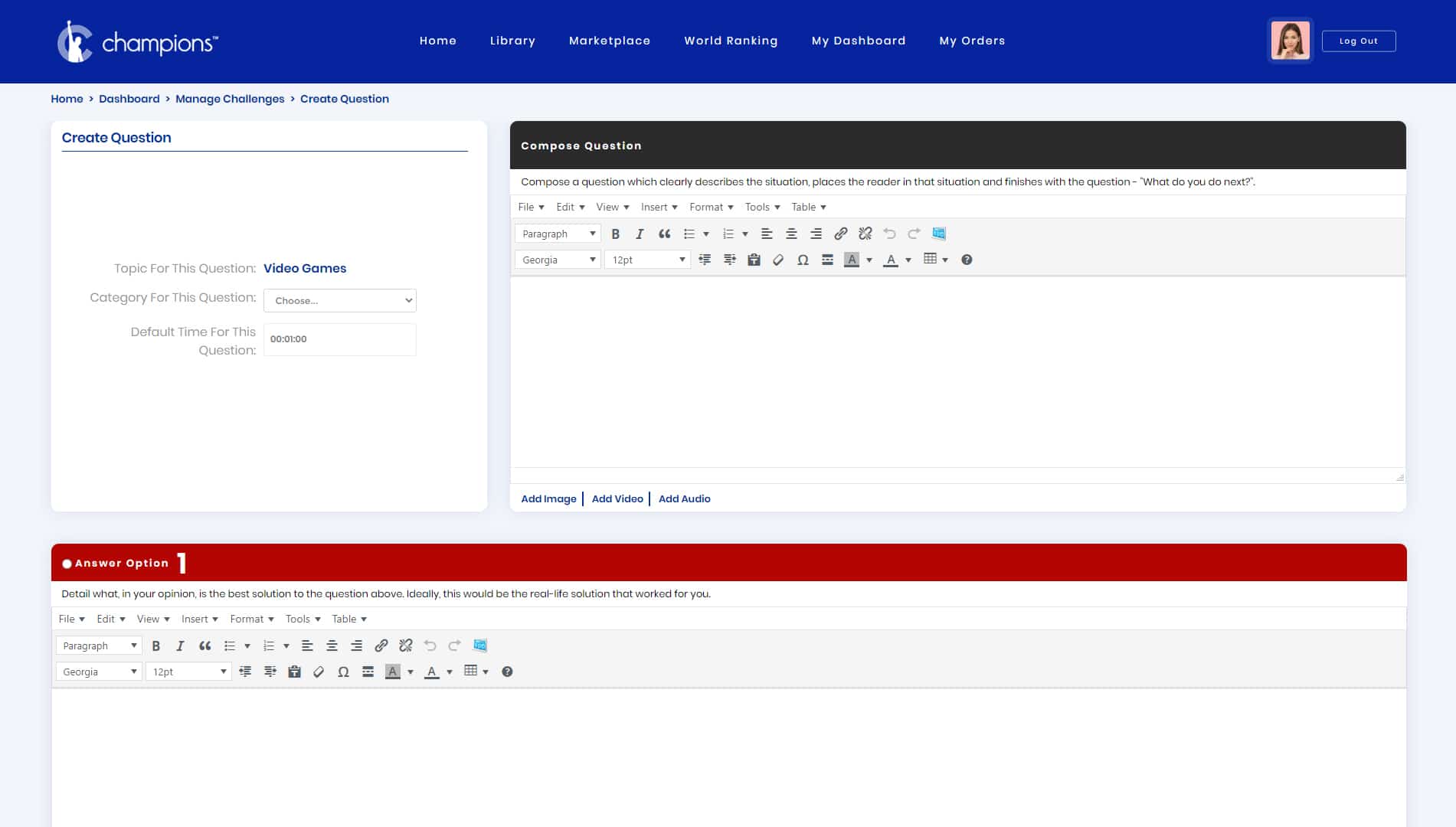Open Georgia font dropdown in Compose Question
The width and height of the screenshot is (1456, 827).
point(558,260)
